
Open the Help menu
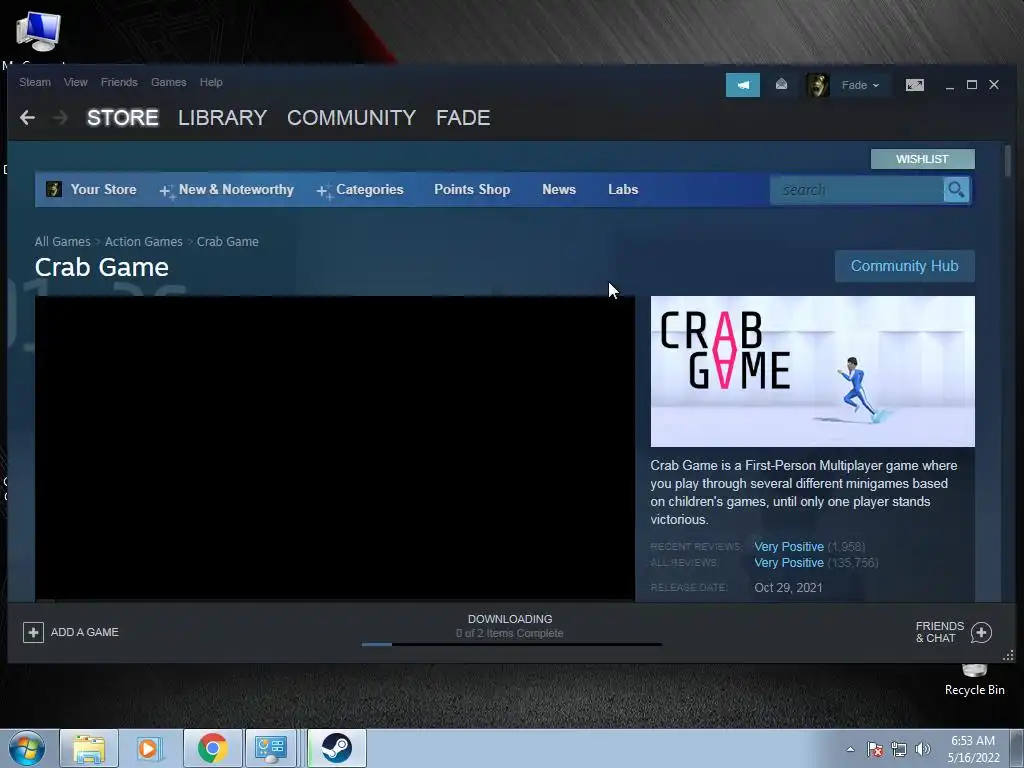point(211,82)
